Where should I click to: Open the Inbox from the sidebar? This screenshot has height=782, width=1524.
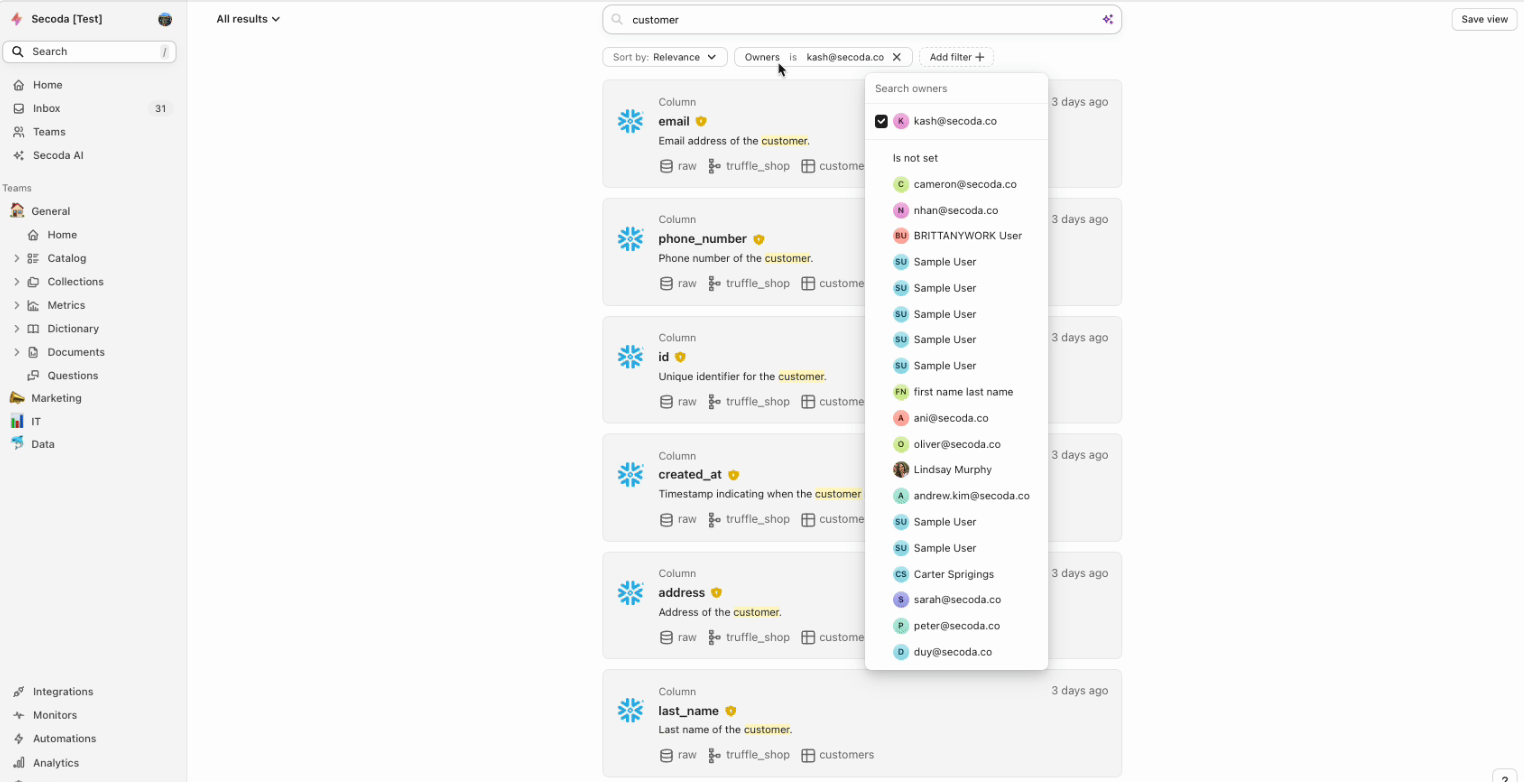46,108
